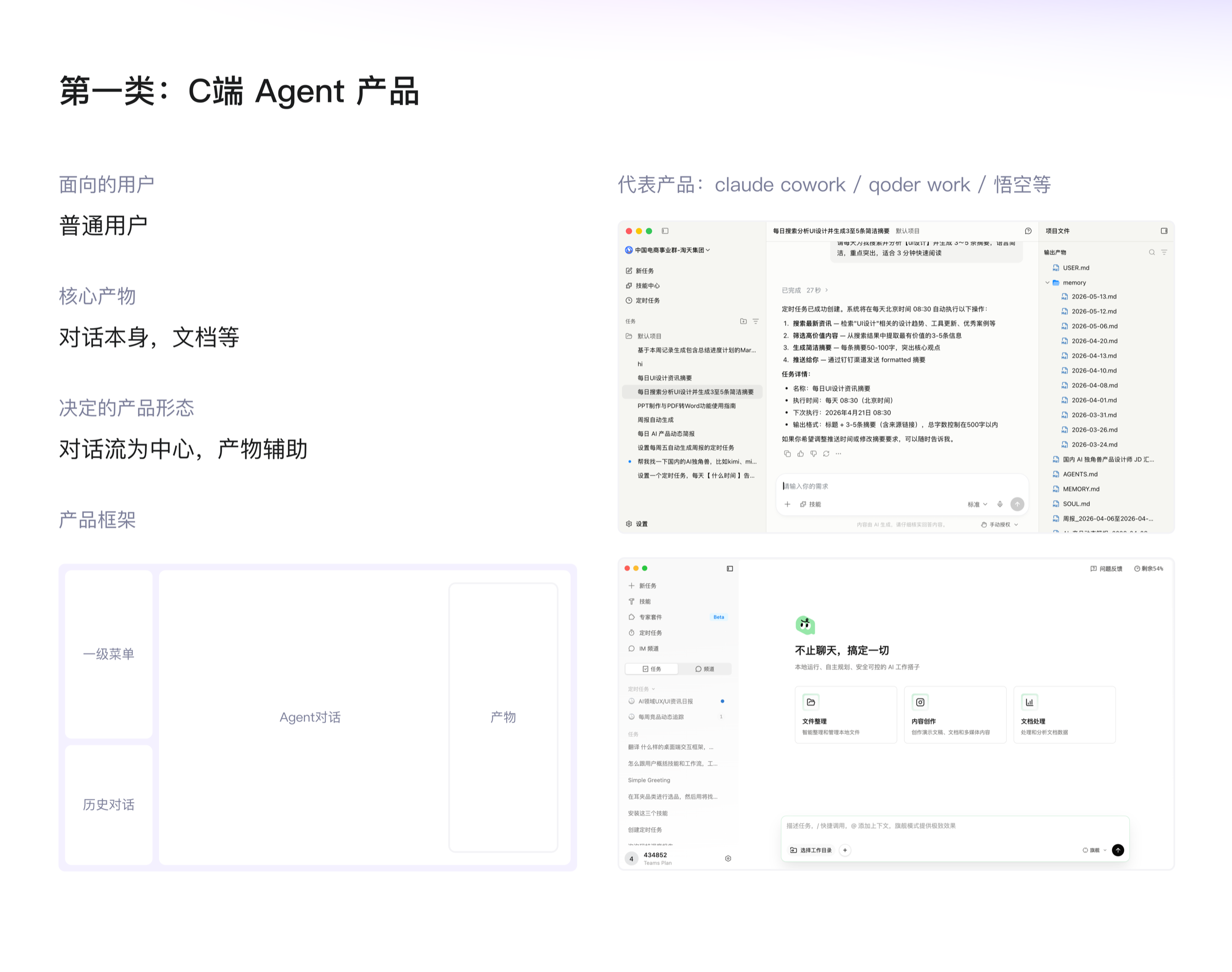Send with the black arrow button
This screenshot has width=1232, height=972.
[1118, 850]
